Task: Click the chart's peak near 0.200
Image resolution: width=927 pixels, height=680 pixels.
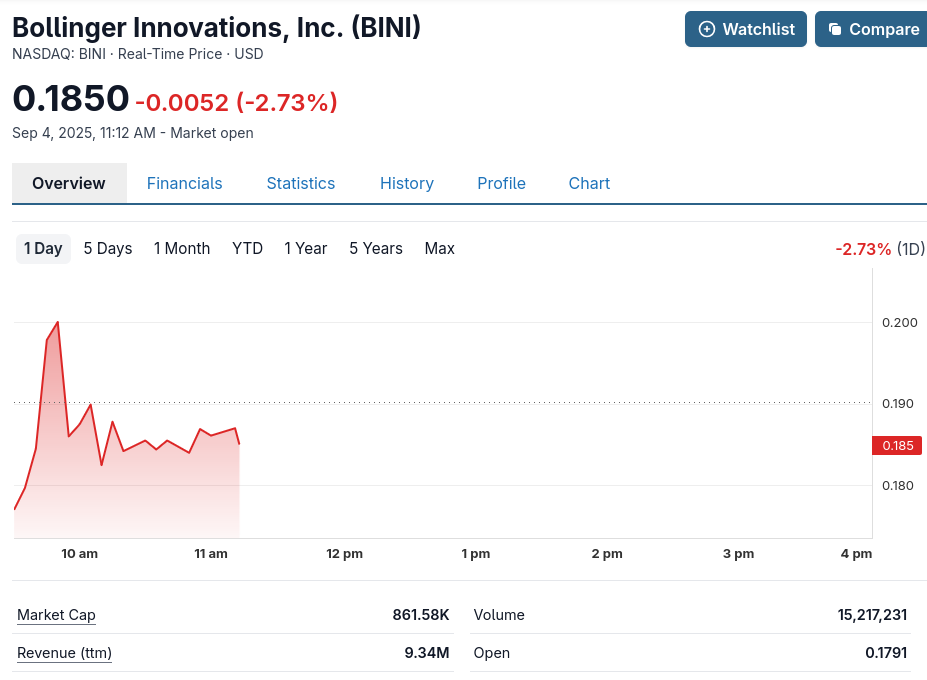Action: (x=57, y=322)
